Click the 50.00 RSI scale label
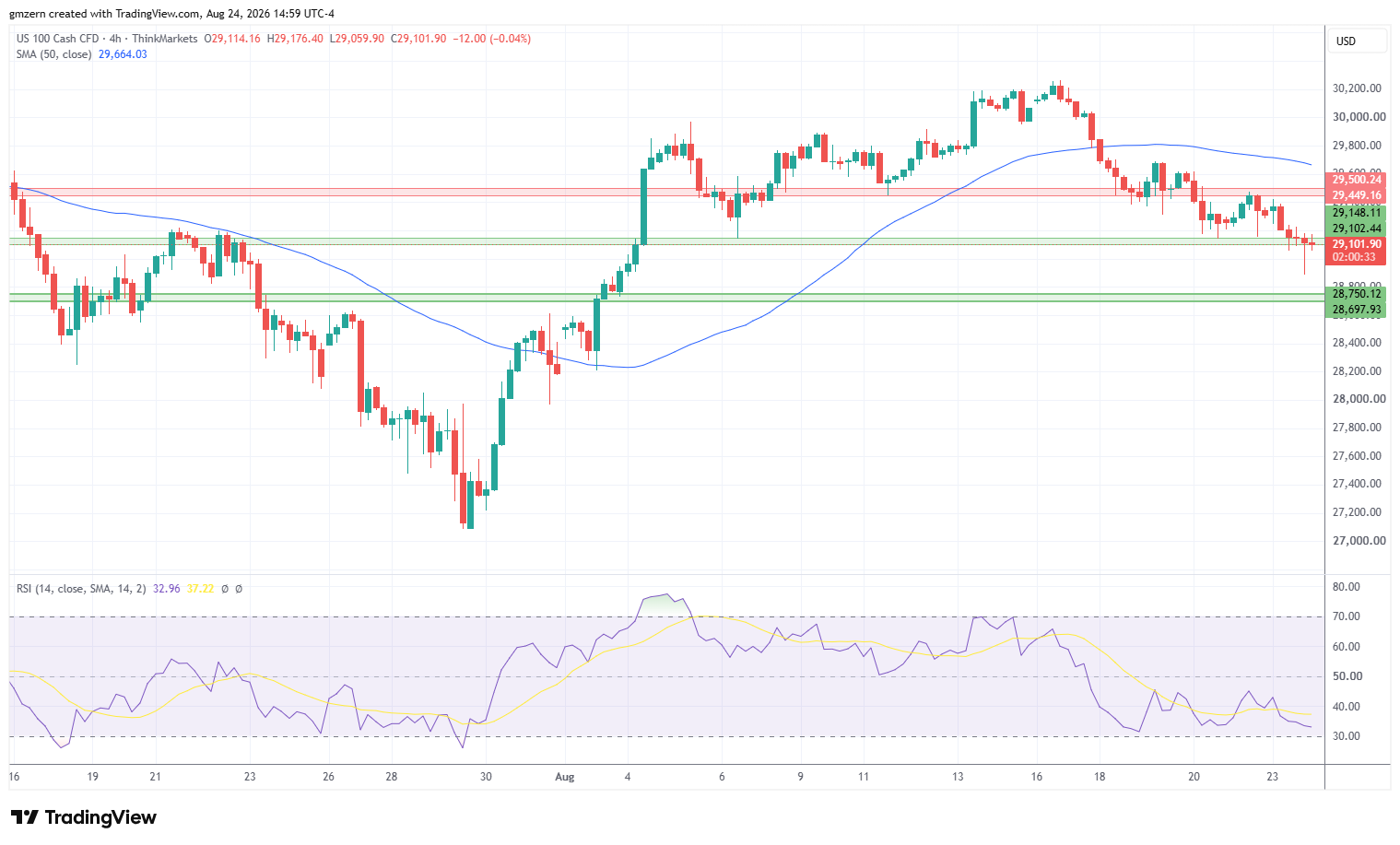The height and width of the screenshot is (845, 1400). [1347, 676]
